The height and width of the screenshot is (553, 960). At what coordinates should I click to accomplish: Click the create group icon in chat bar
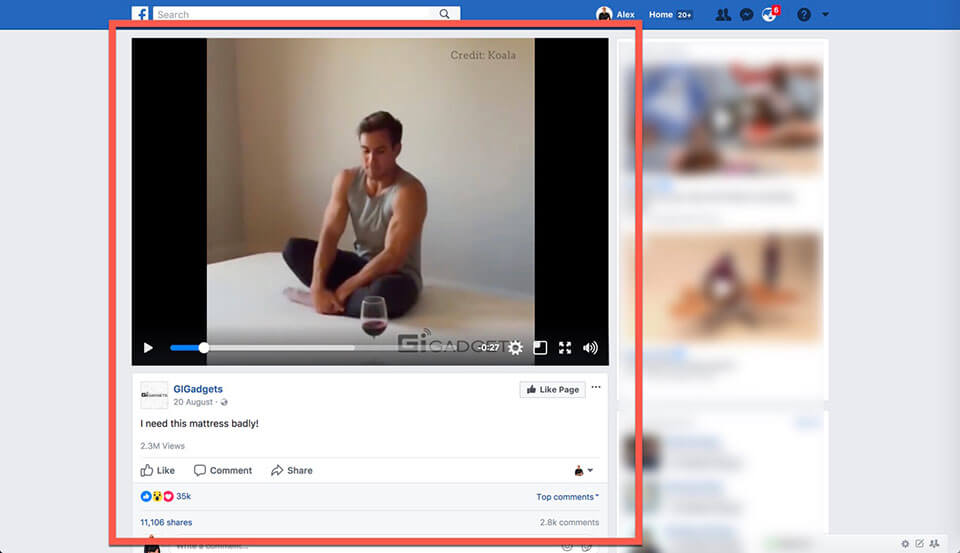click(934, 543)
